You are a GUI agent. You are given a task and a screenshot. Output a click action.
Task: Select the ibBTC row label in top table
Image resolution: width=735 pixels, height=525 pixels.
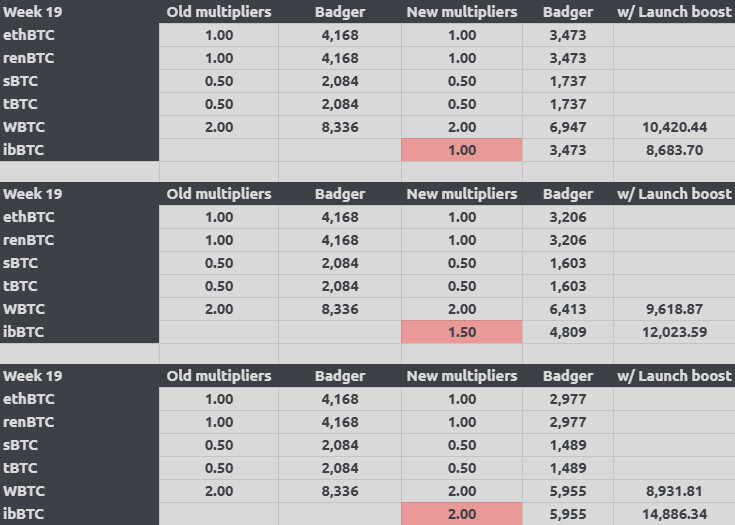pos(24,150)
